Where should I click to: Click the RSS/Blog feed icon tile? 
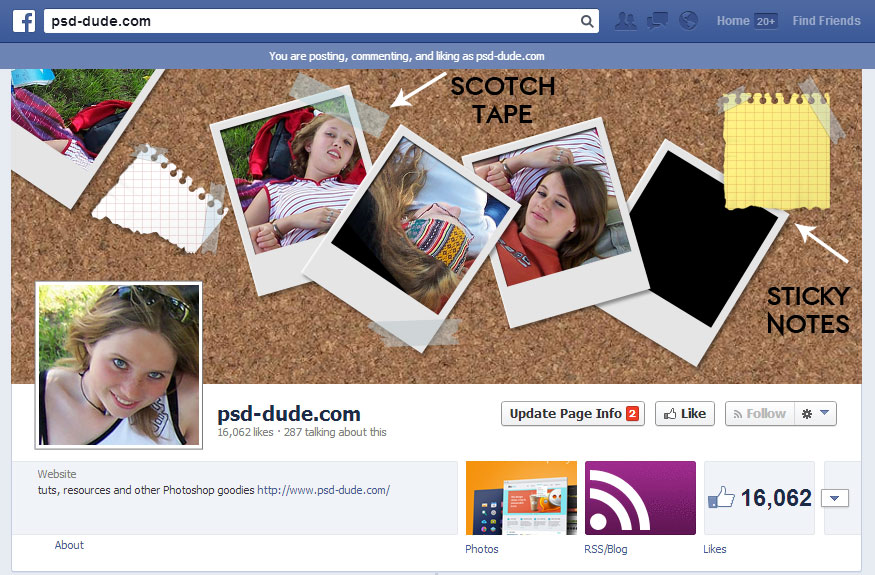[640, 498]
